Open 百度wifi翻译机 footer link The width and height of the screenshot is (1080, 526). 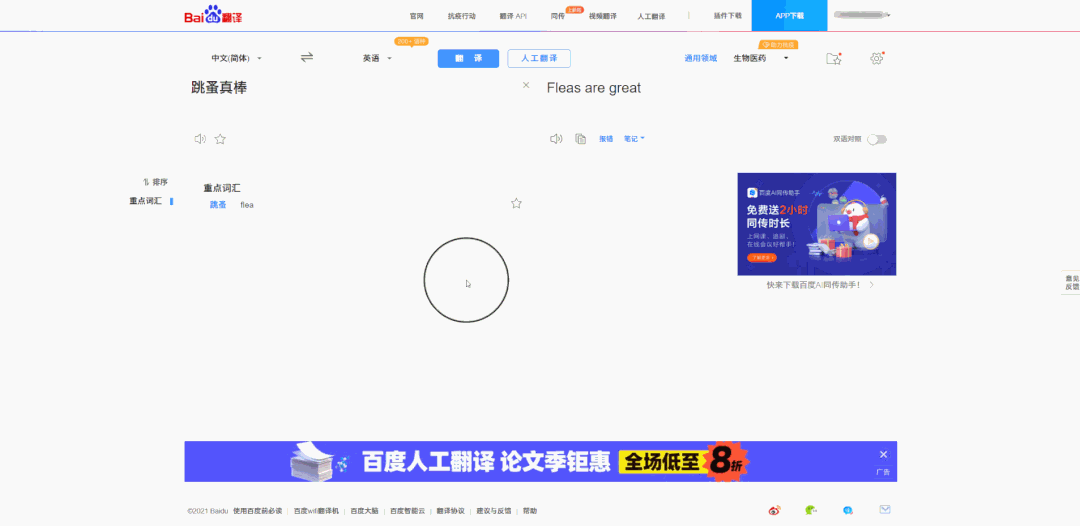pyautogui.click(x=316, y=511)
